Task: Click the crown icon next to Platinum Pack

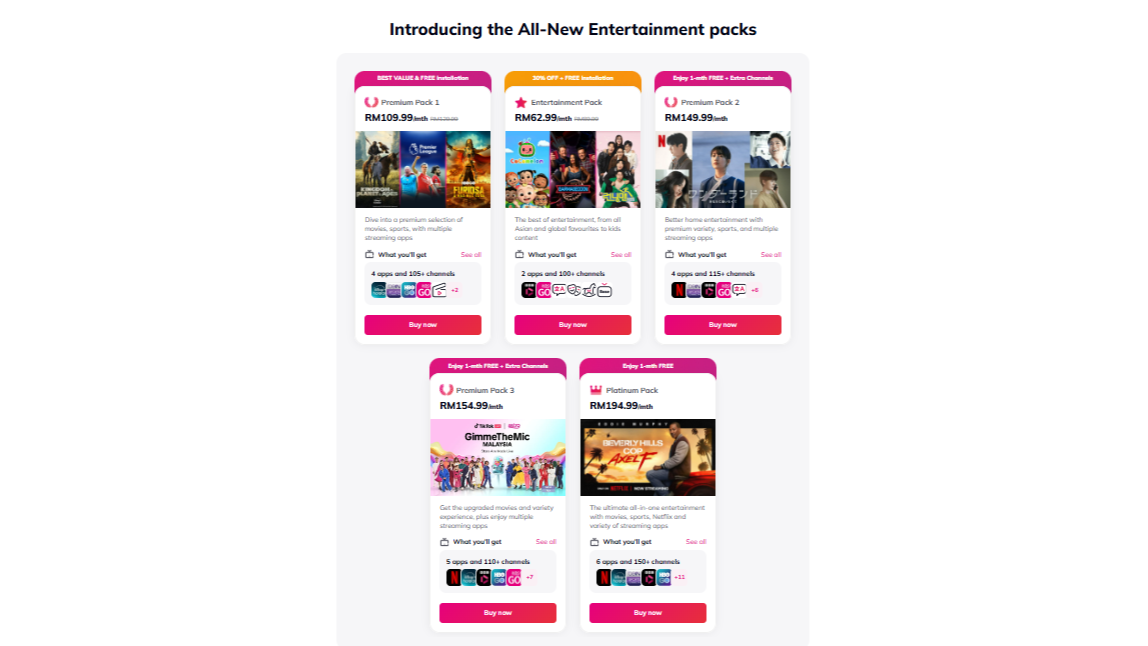Action: [596, 390]
